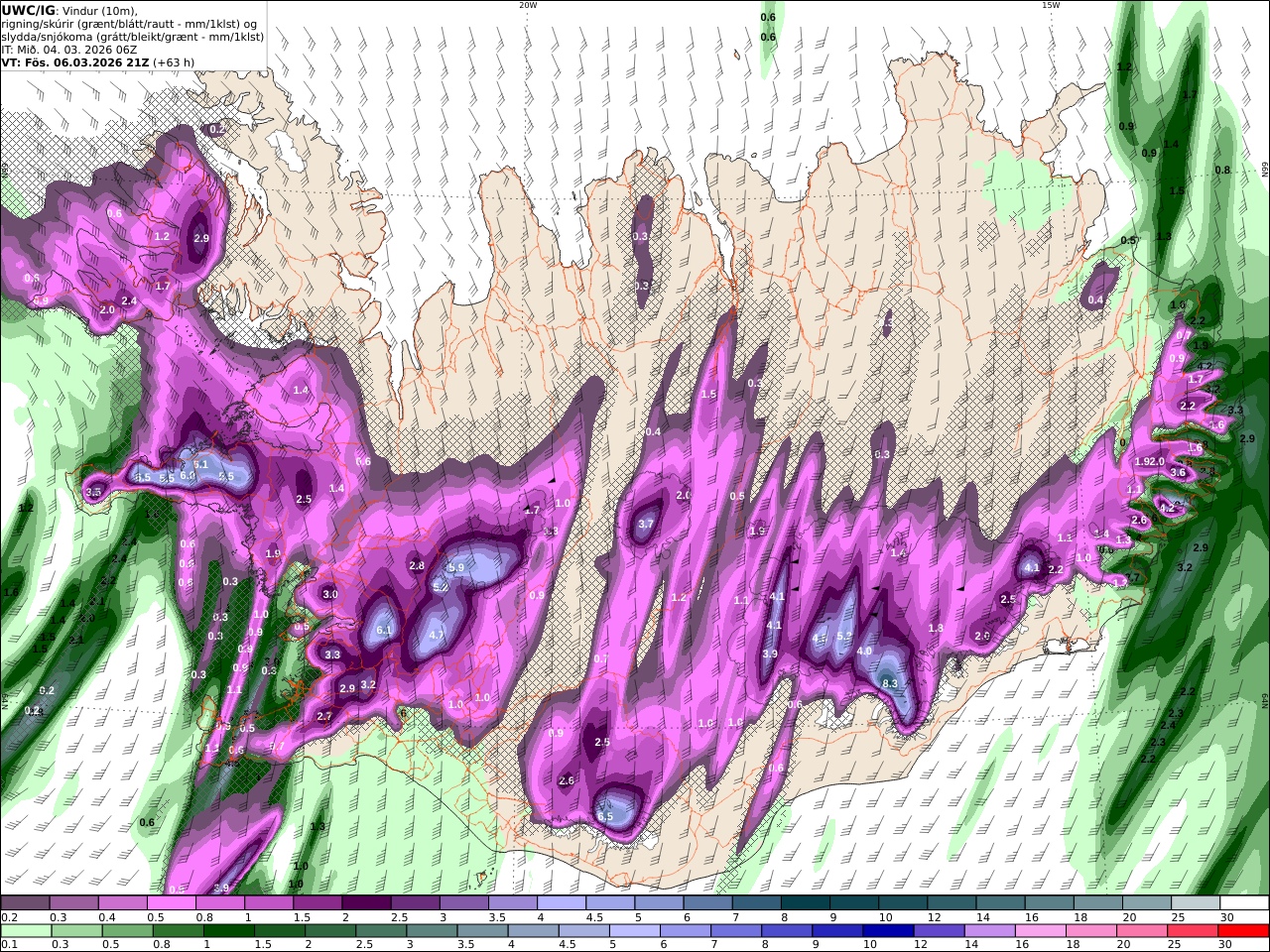The height and width of the screenshot is (952, 1270).
Task: Click the white swatch ending the snow legend
Action: [x=1244, y=902]
